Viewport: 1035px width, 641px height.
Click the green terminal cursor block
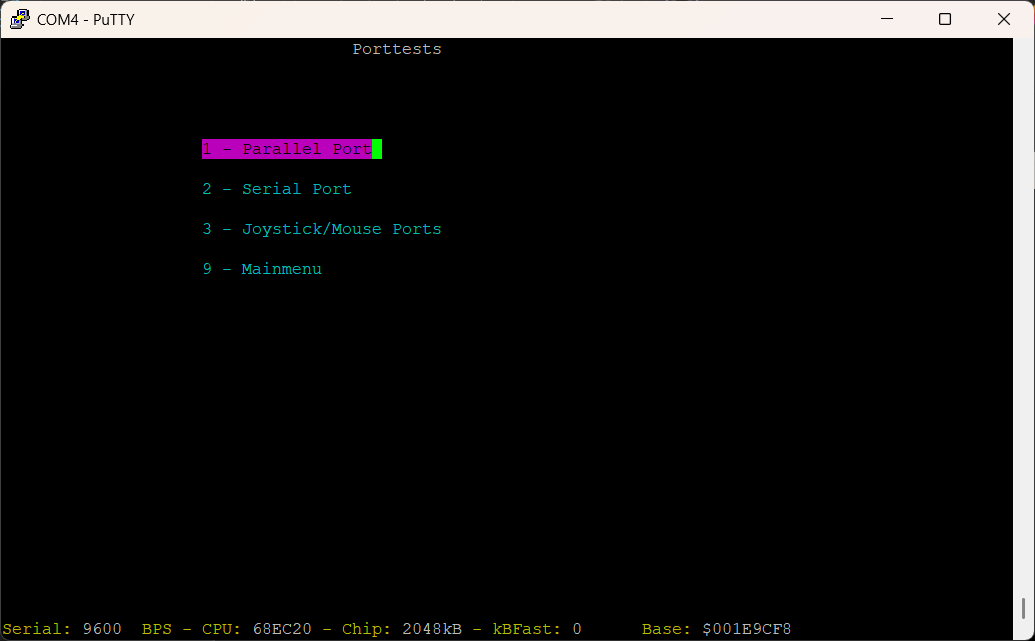pyautogui.click(x=377, y=149)
